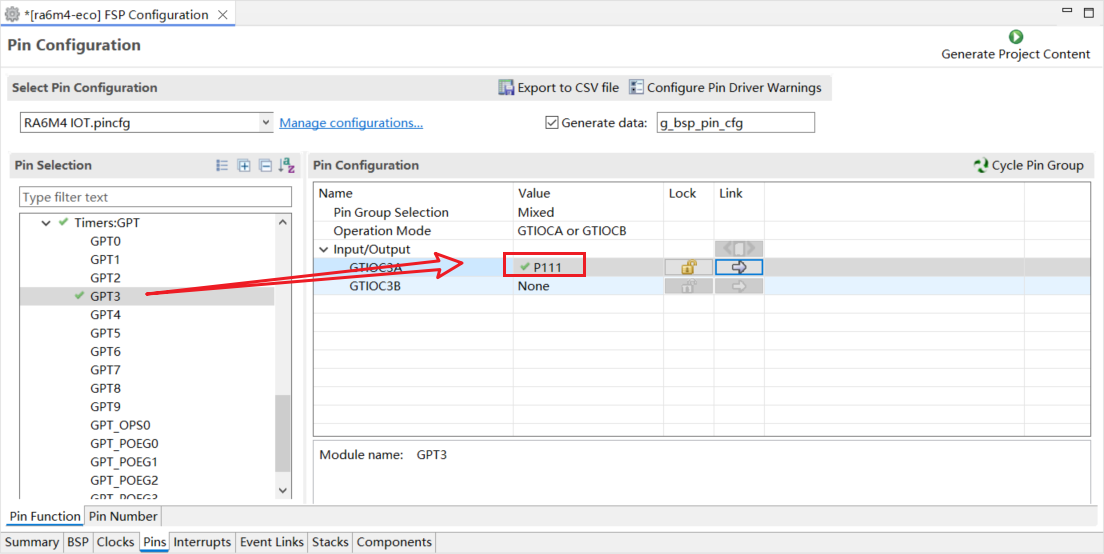Viewport: 1104px width, 554px height.
Task: Click the Pin Selection scroll down arrow
Action: (283, 491)
